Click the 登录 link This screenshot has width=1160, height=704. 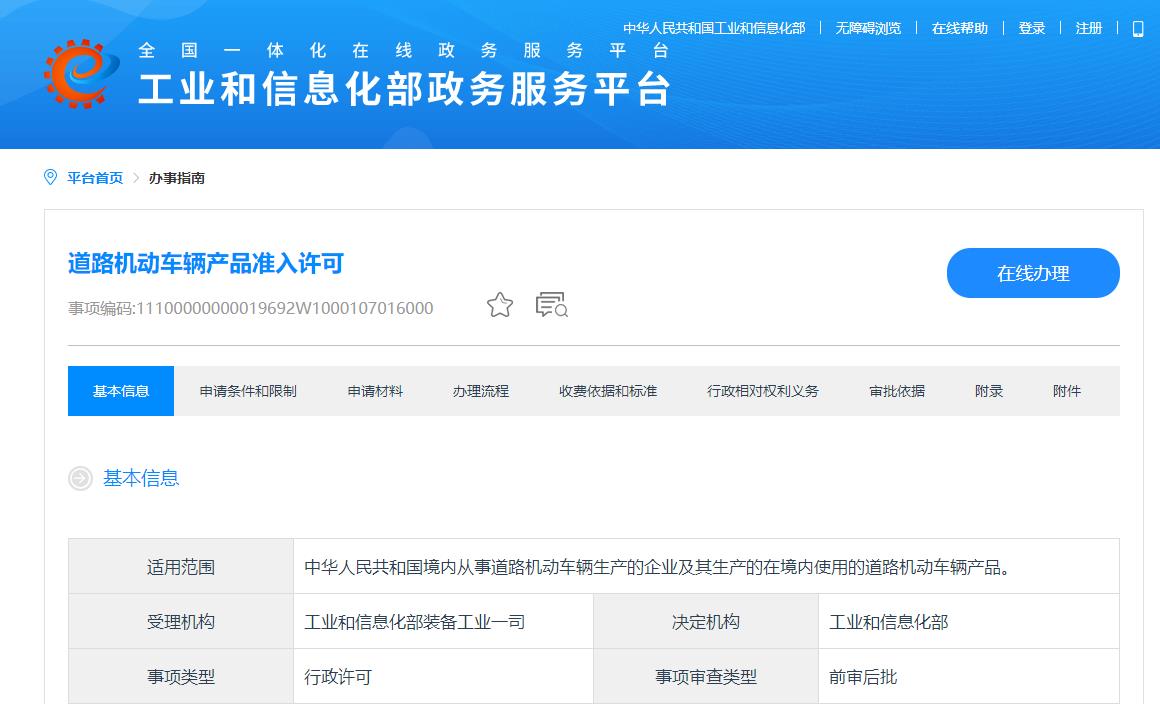pyautogui.click(x=1032, y=29)
